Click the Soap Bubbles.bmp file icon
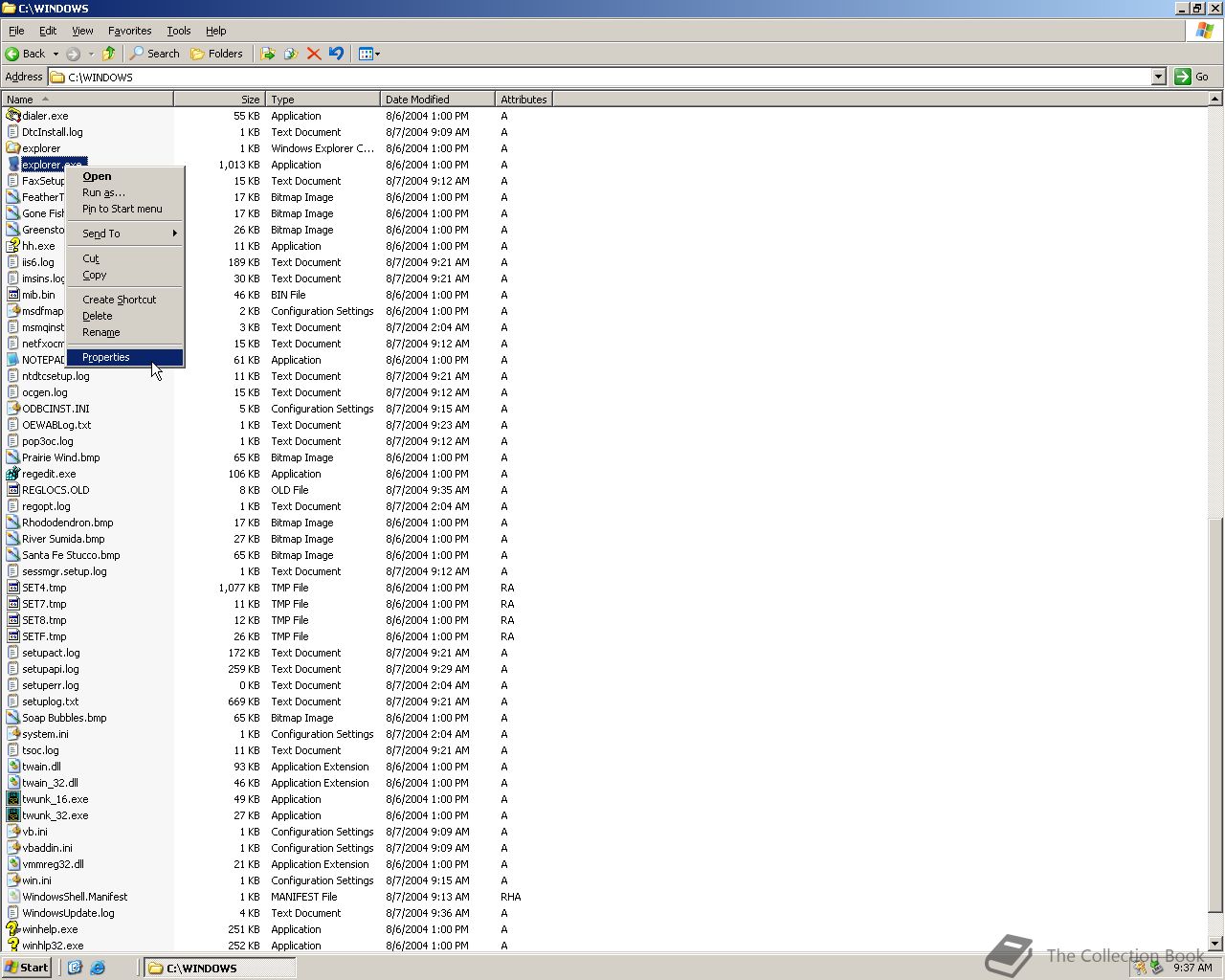 [13, 718]
